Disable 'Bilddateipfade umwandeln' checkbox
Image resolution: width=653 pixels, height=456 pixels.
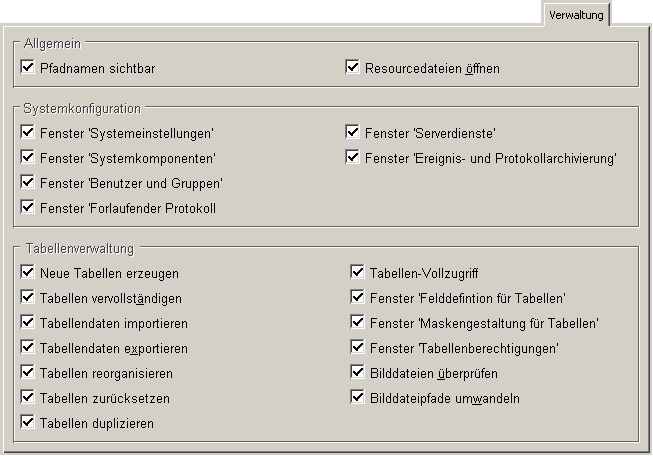(357, 397)
